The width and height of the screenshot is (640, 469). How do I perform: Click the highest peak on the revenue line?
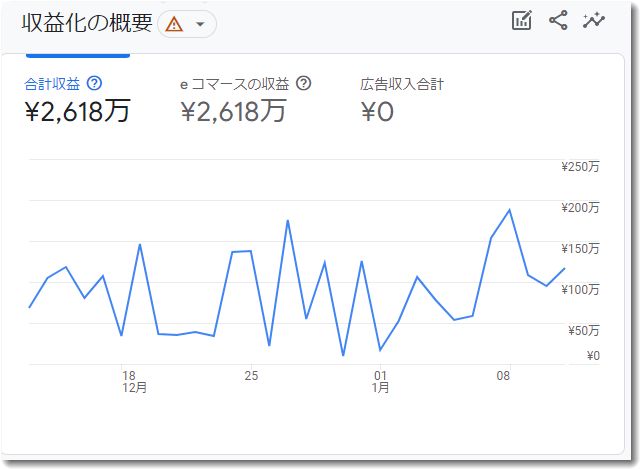[x=510, y=210]
